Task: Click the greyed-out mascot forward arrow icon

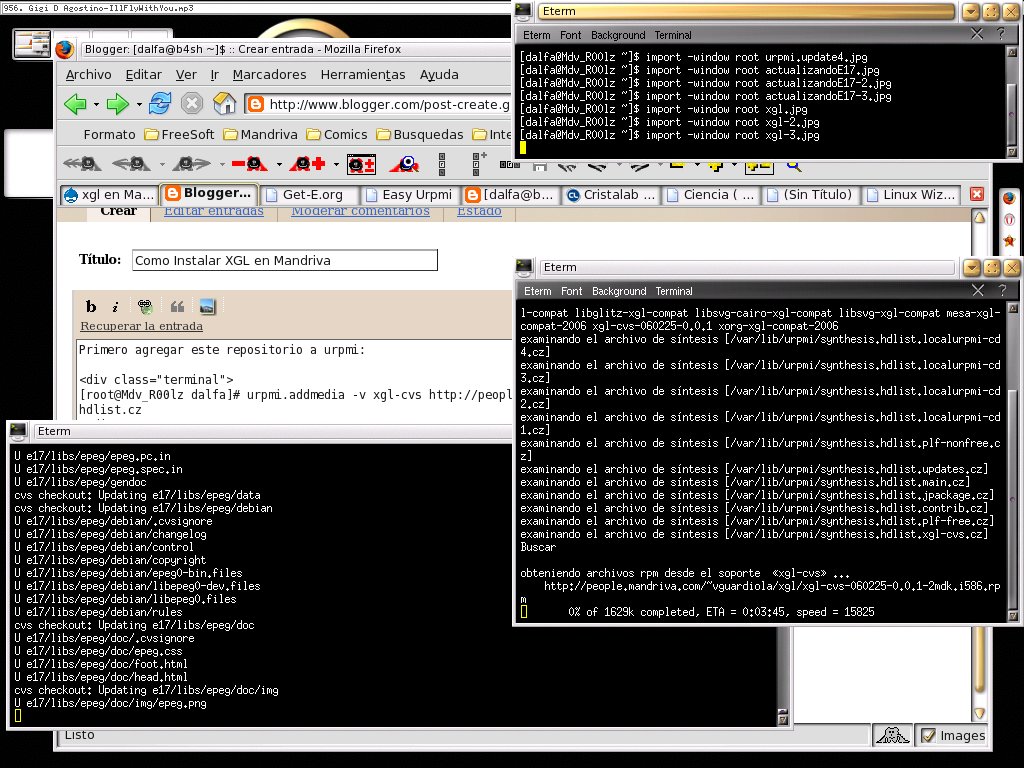Action: (191, 163)
